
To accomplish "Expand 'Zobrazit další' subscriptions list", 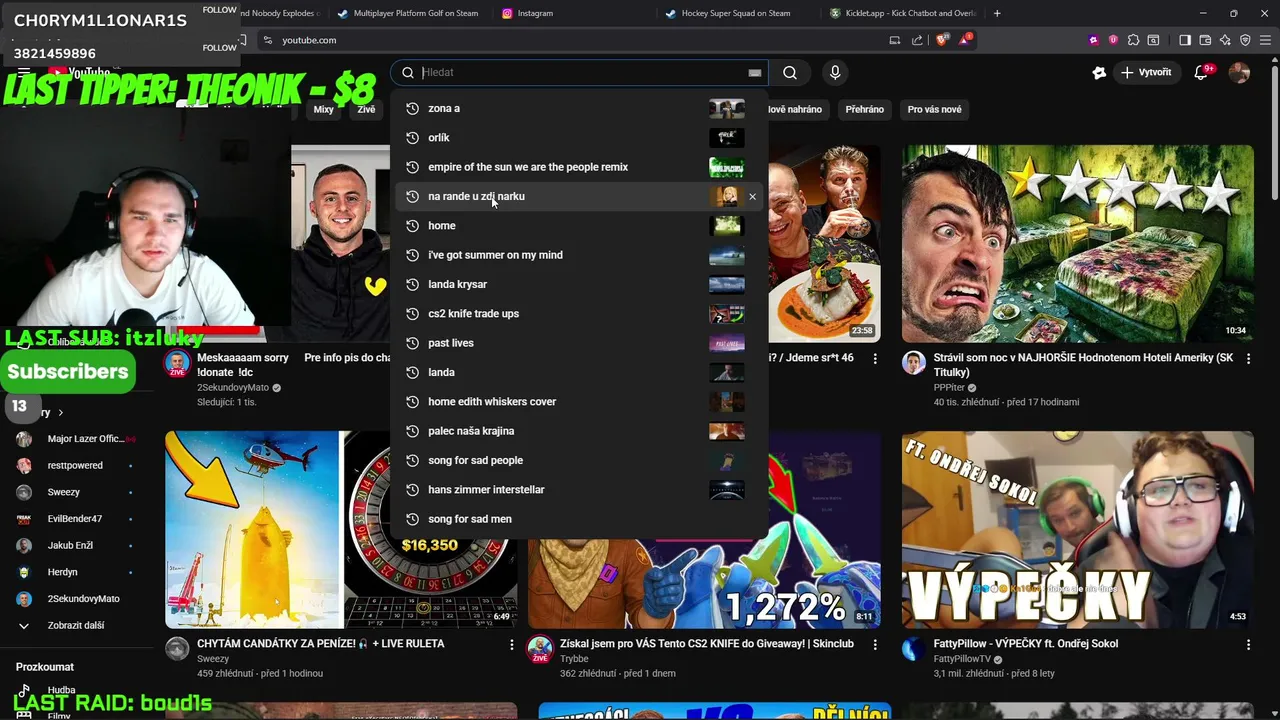I will (x=76, y=625).
